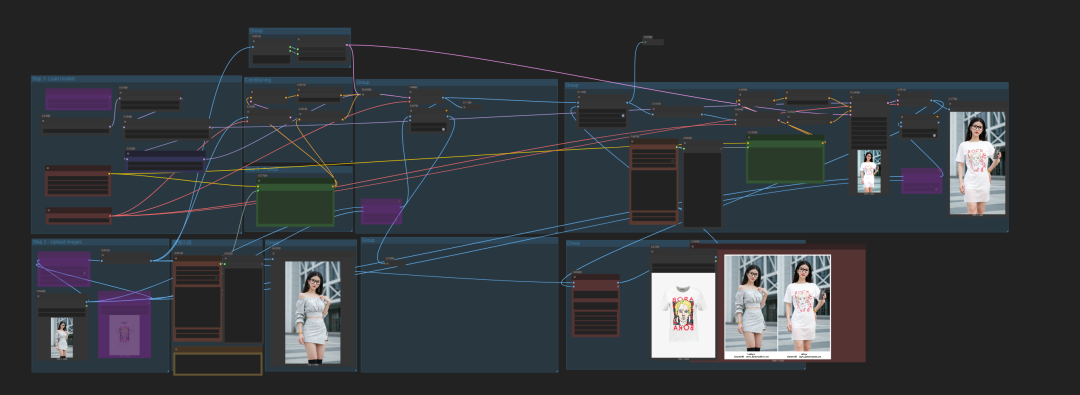
Task: Select the small standalone node above the top-right group
Action: coord(653,41)
